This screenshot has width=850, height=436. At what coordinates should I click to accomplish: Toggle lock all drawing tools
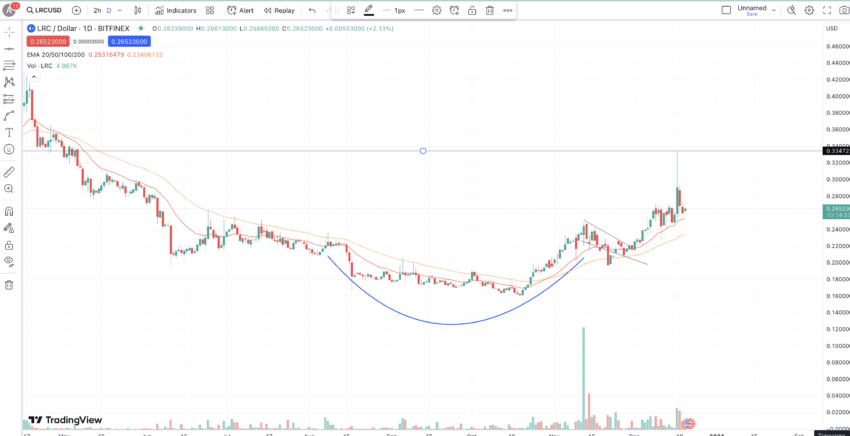(9, 245)
